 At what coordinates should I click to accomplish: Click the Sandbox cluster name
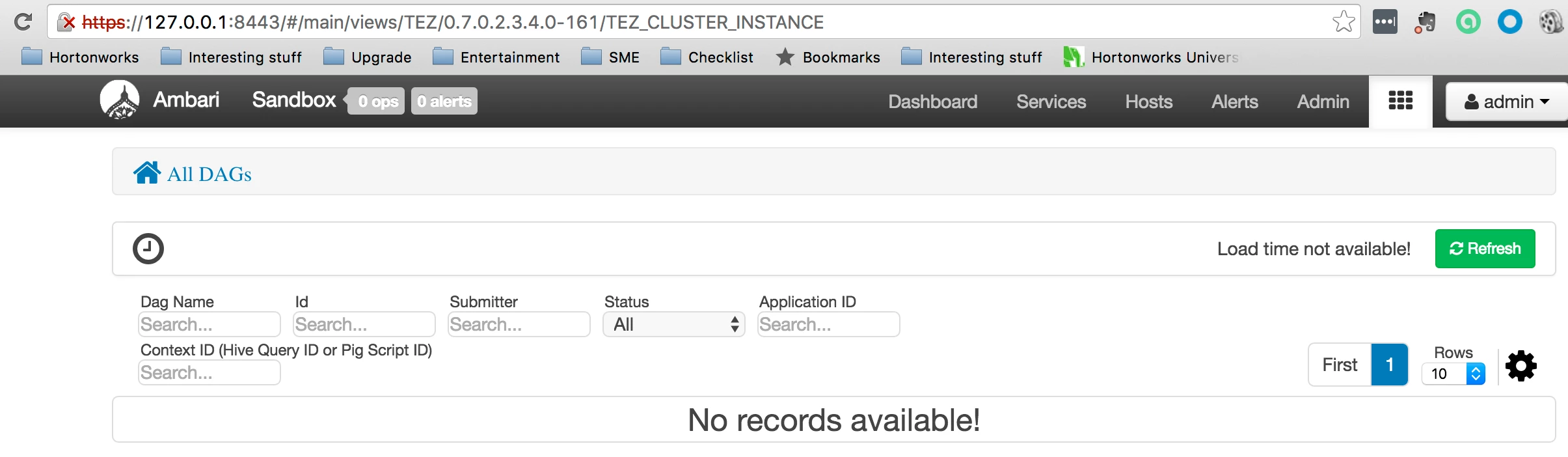(294, 100)
